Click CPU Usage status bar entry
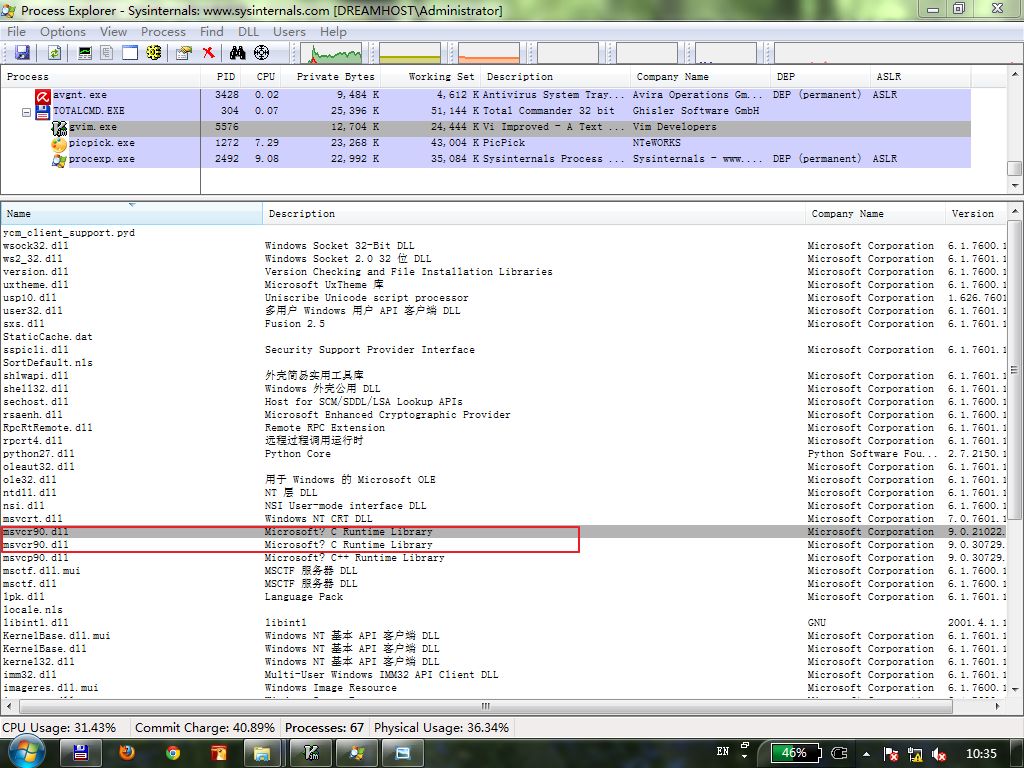This screenshot has width=1024, height=768. [59, 728]
